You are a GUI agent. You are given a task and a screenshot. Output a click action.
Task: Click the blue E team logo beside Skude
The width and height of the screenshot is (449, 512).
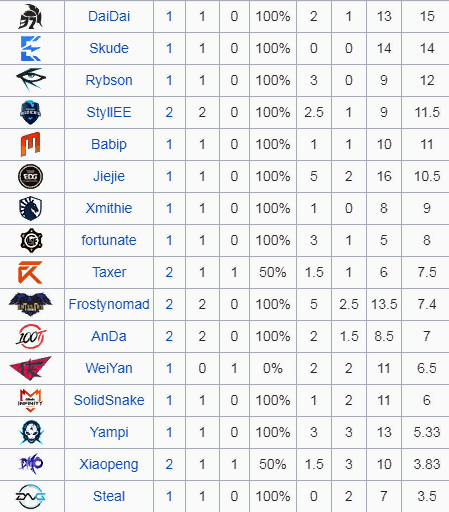click(x=30, y=48)
